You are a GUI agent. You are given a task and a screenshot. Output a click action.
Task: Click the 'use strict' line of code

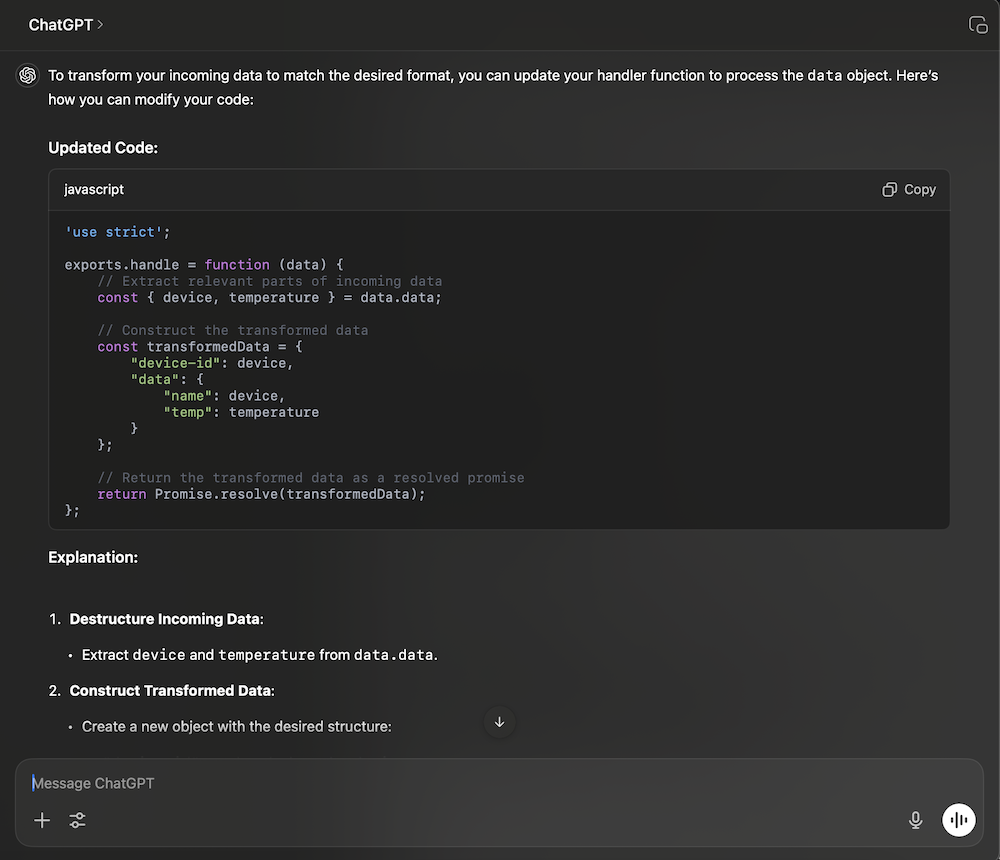point(117,231)
